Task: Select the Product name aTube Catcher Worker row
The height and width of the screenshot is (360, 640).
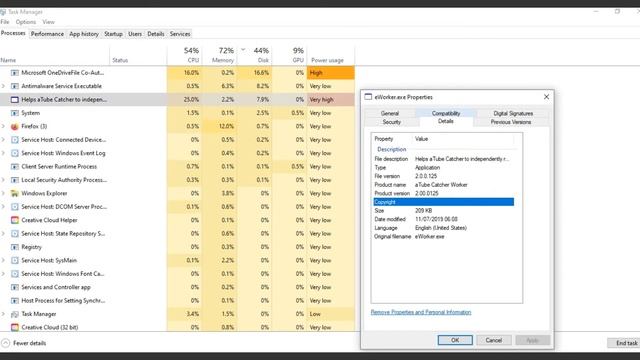Action: [444, 184]
